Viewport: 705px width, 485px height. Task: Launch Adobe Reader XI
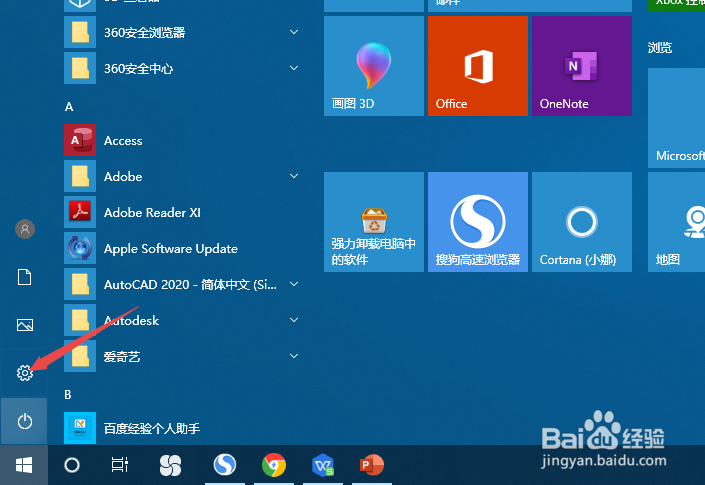[182, 212]
